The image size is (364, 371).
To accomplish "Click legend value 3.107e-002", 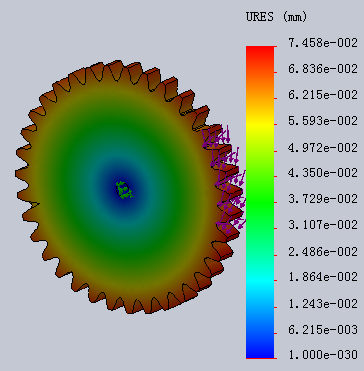I will tap(323, 225).
